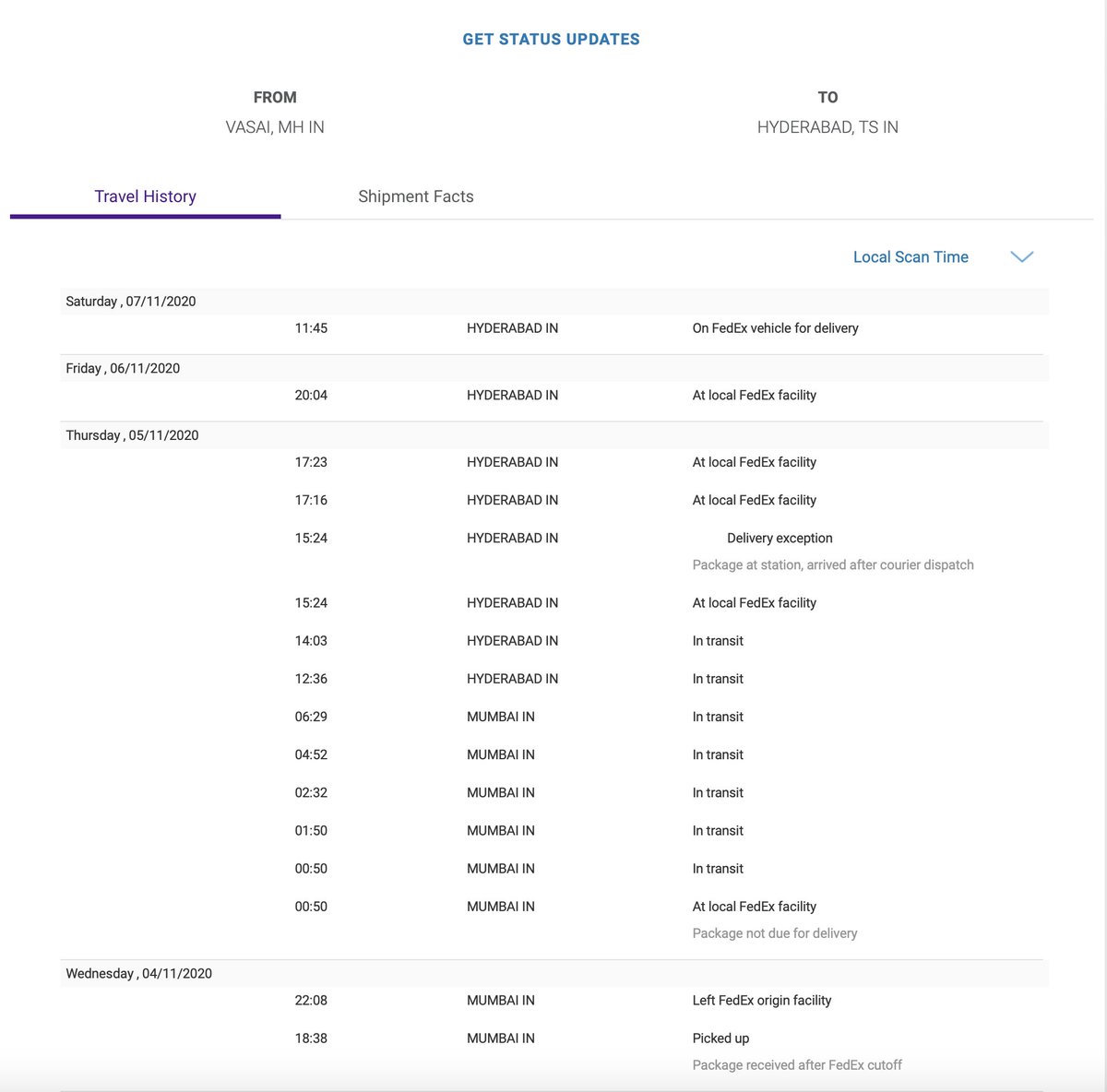Click the 04:52 scan time
The image size is (1107, 1092).
[x=311, y=754]
